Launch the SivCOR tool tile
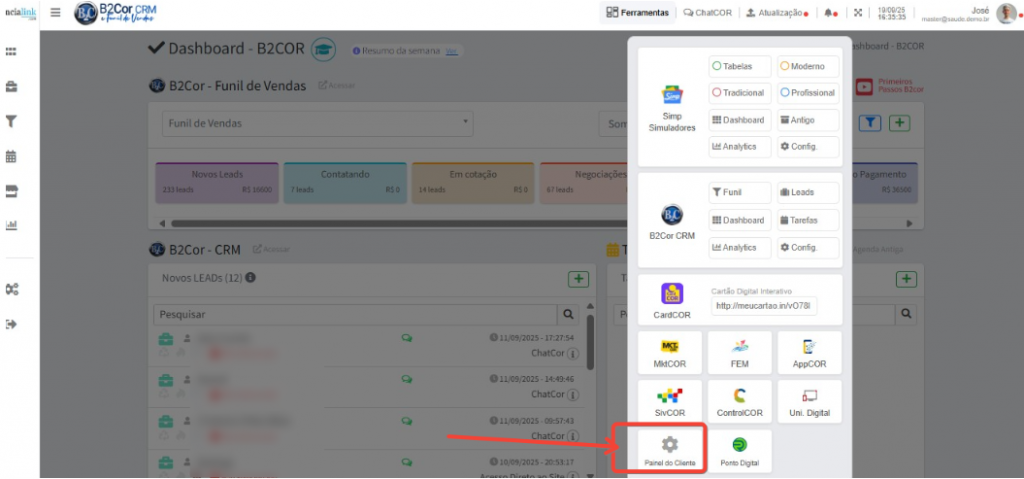Viewport: 1024px width, 479px height. coord(670,401)
